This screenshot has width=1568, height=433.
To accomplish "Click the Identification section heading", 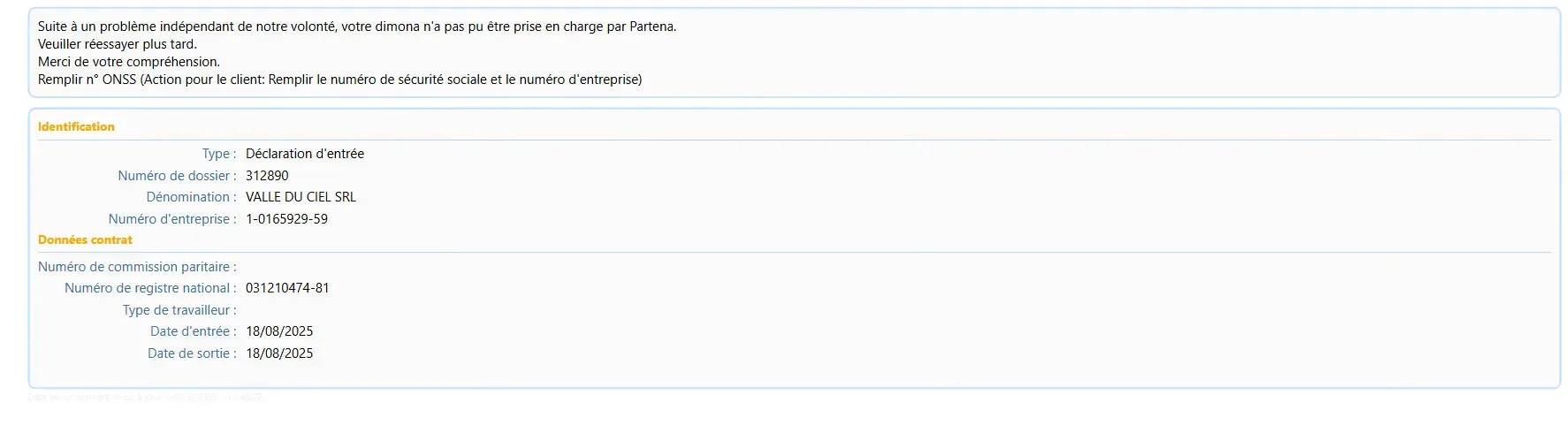I will (x=76, y=126).
